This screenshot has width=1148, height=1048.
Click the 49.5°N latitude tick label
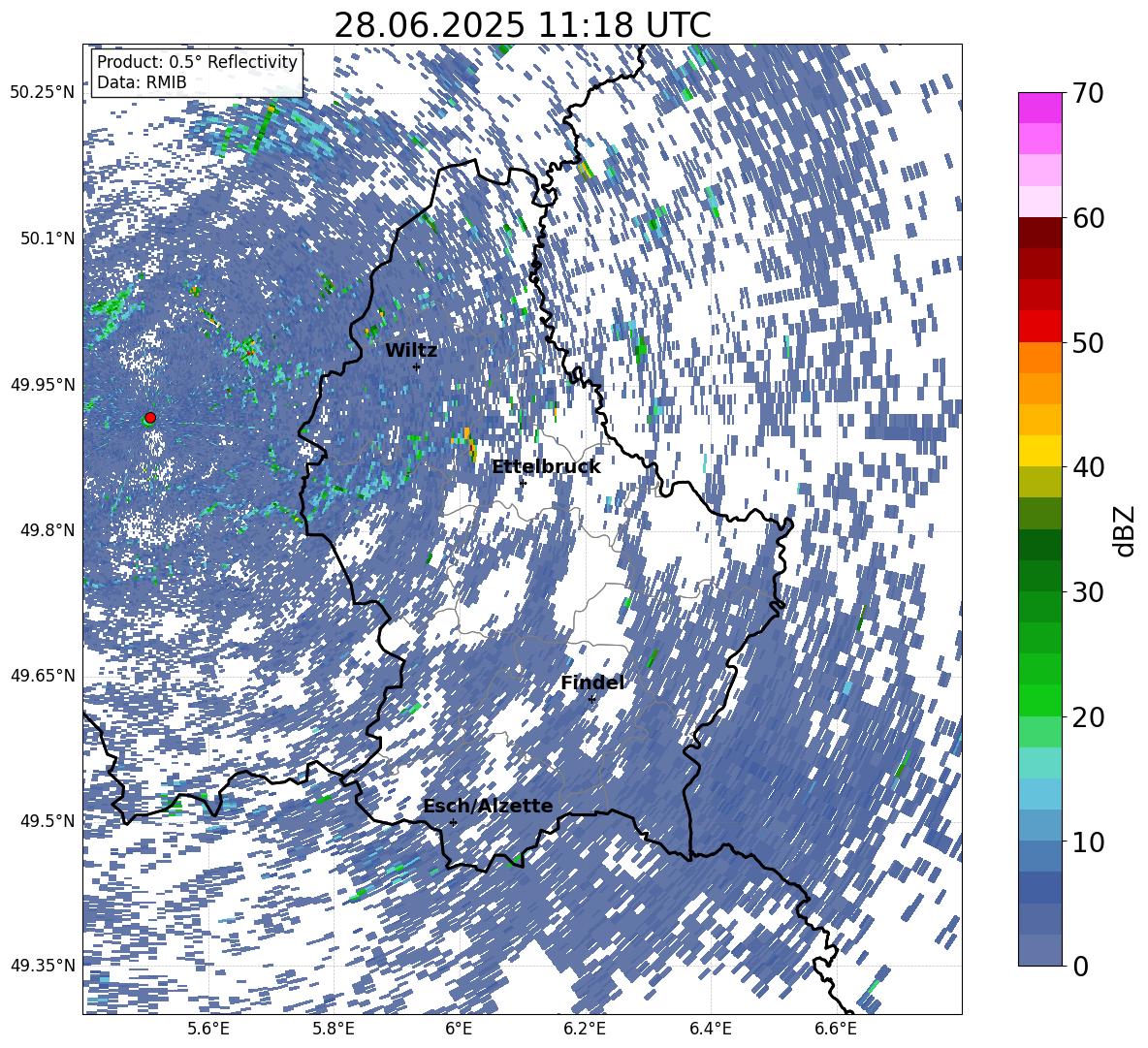click(x=47, y=820)
